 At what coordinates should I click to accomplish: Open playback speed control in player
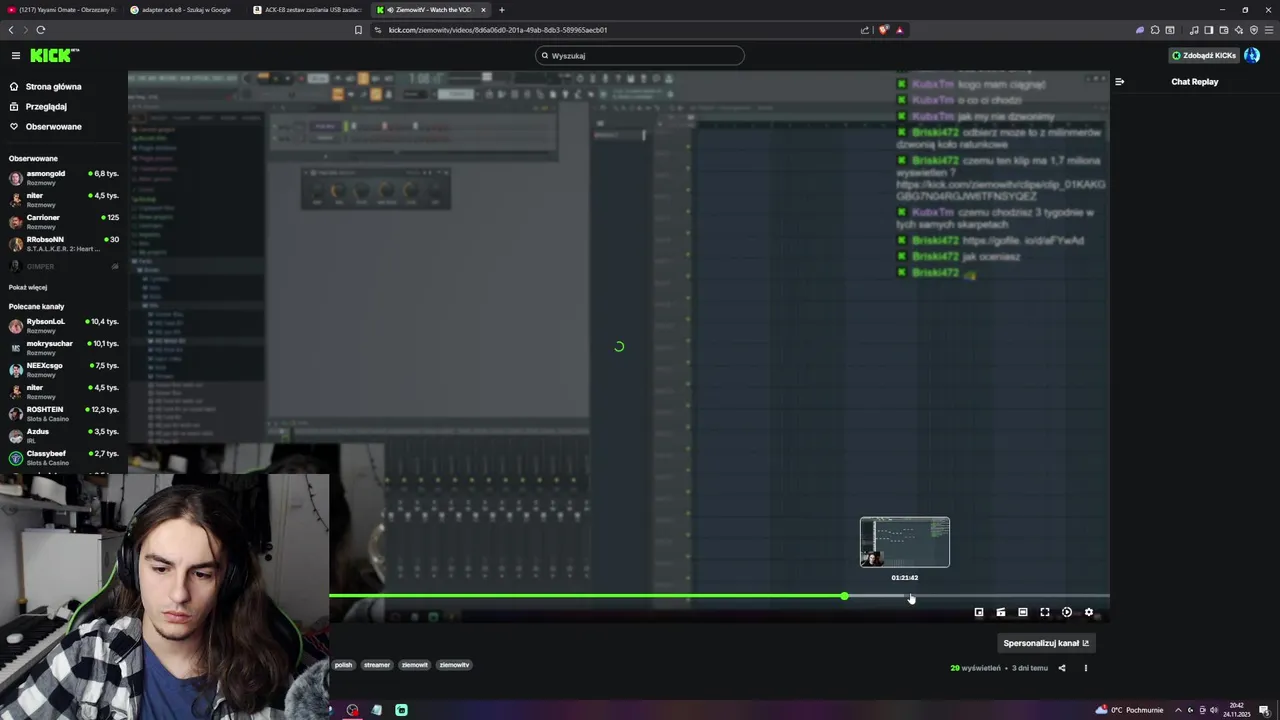pos(1067,612)
